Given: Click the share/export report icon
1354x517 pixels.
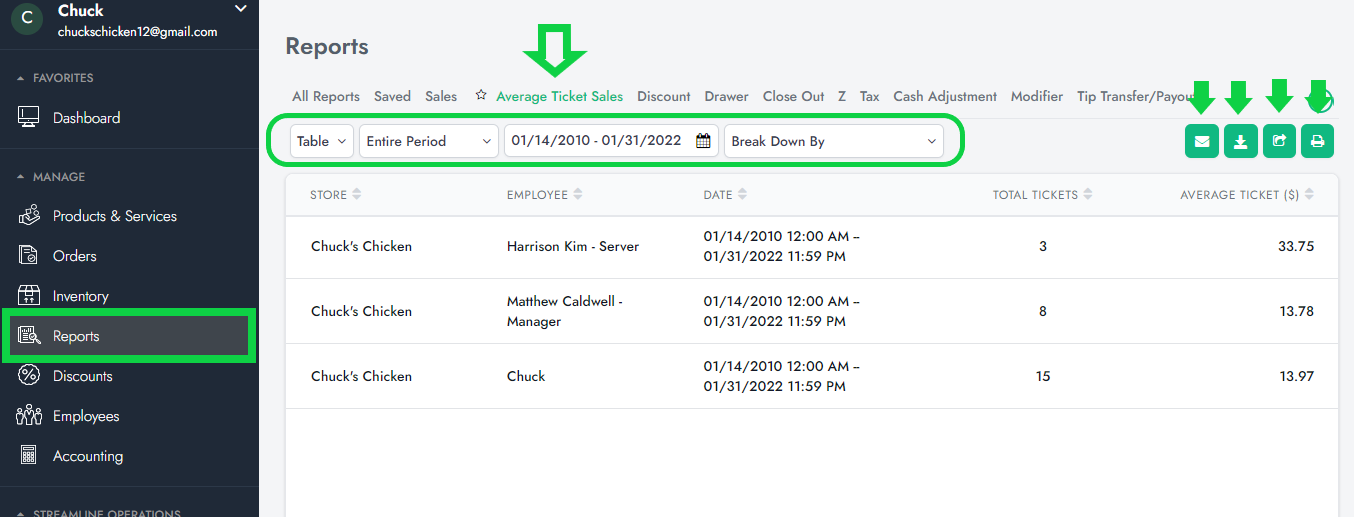Looking at the screenshot, I should (x=1279, y=142).
